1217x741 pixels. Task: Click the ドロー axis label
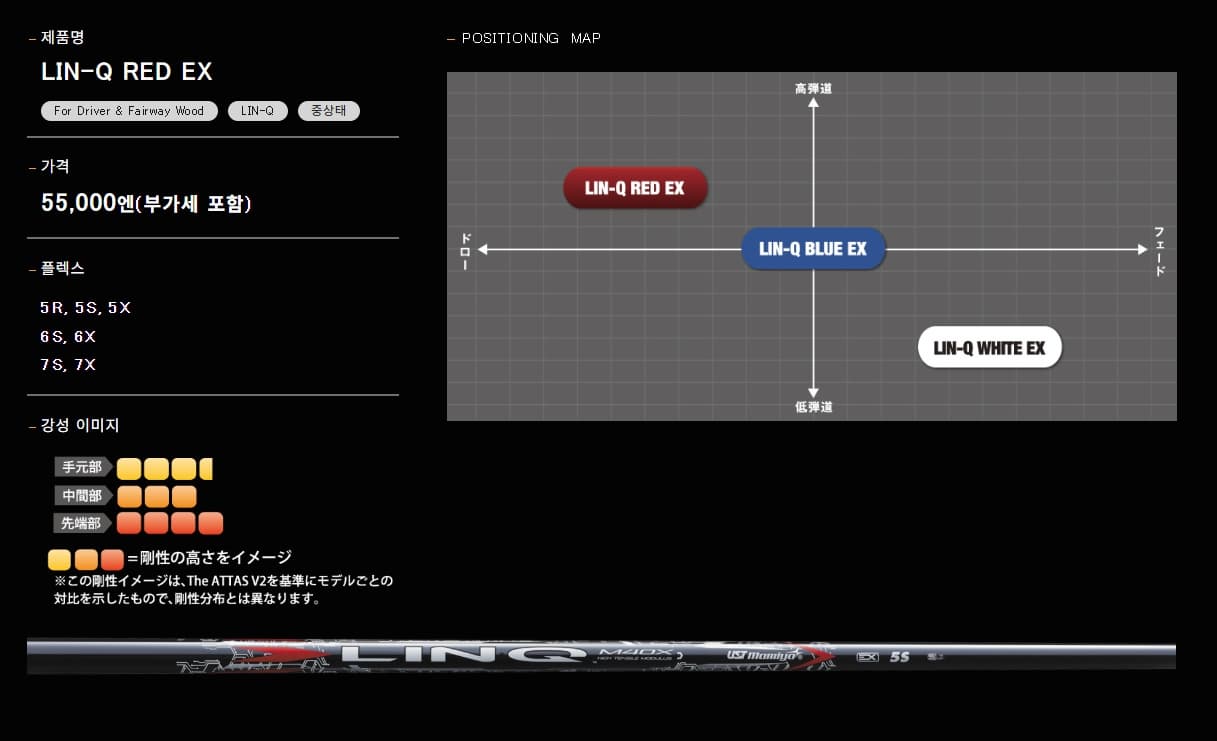pyautogui.click(x=465, y=250)
